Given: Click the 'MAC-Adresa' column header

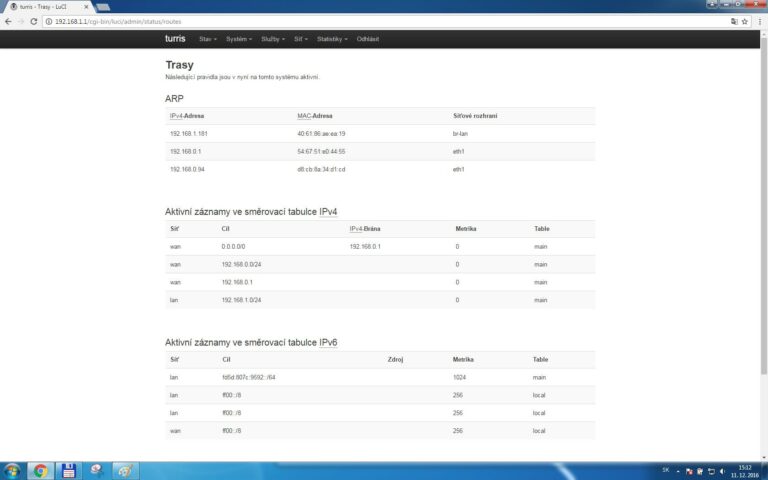Looking at the screenshot, I should (315, 116).
